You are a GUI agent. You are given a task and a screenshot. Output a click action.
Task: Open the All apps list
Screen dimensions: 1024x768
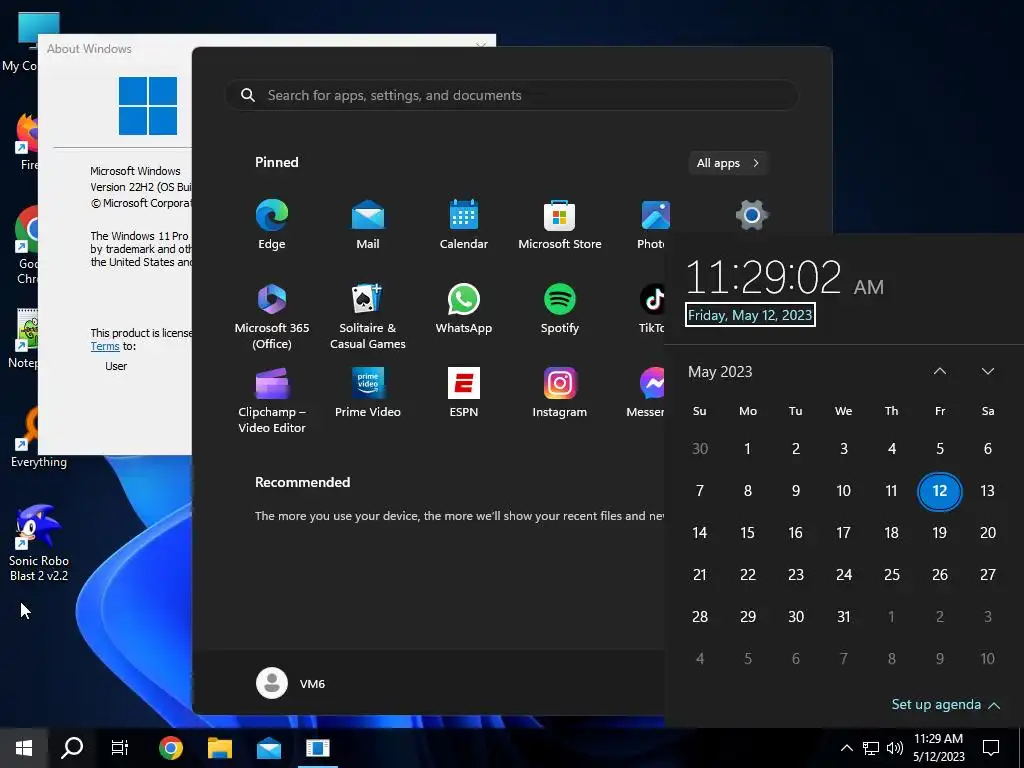(728, 163)
